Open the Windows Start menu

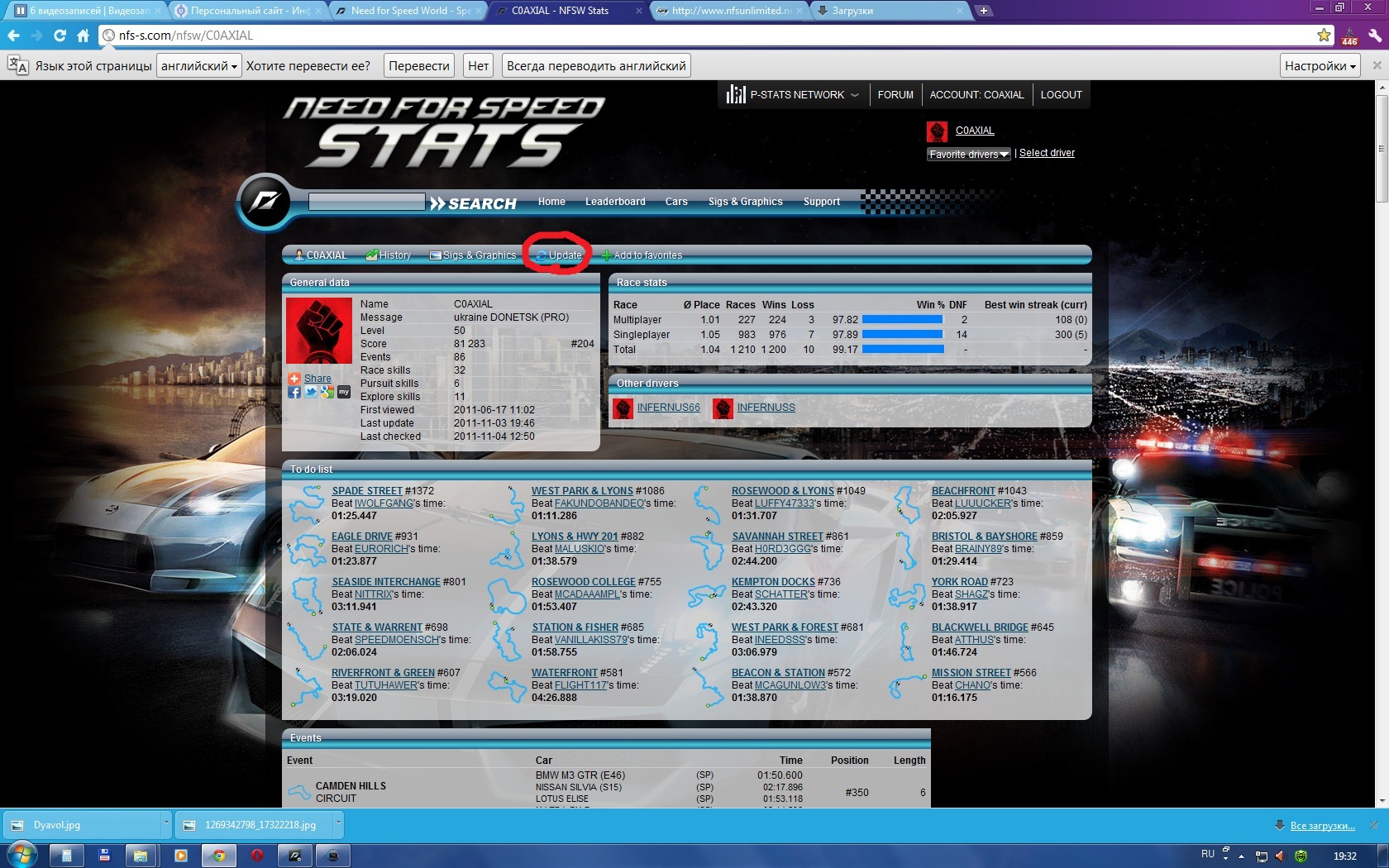pyautogui.click(x=21, y=854)
